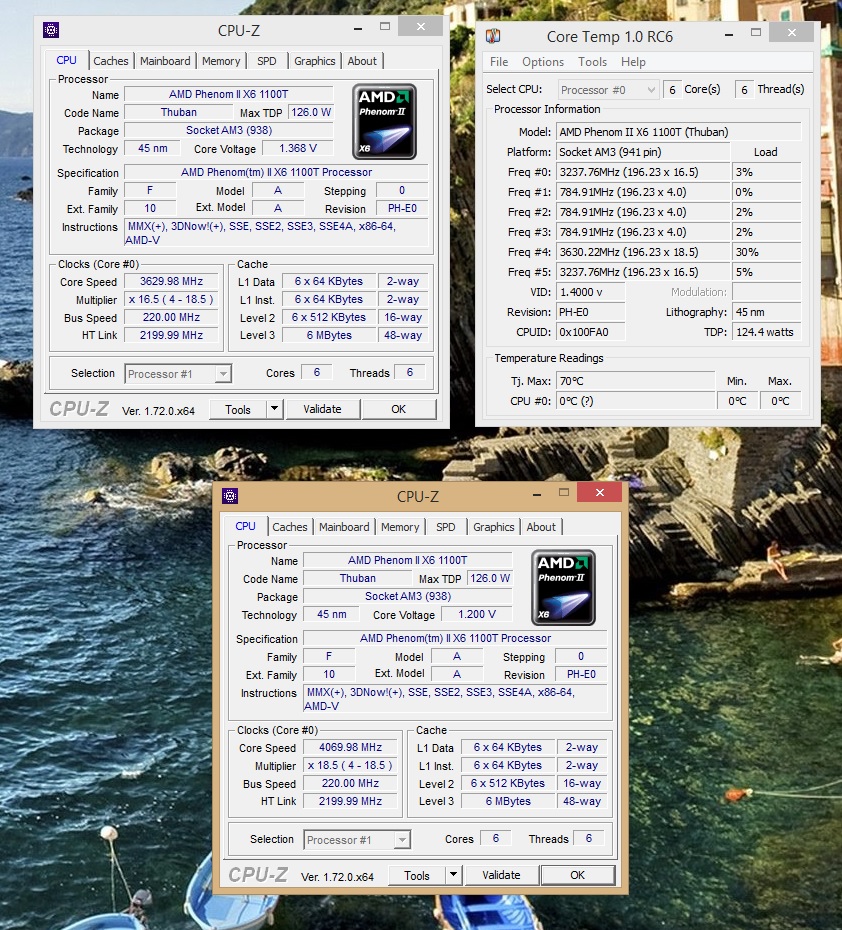Click Model field in Core Temp

pos(678,132)
